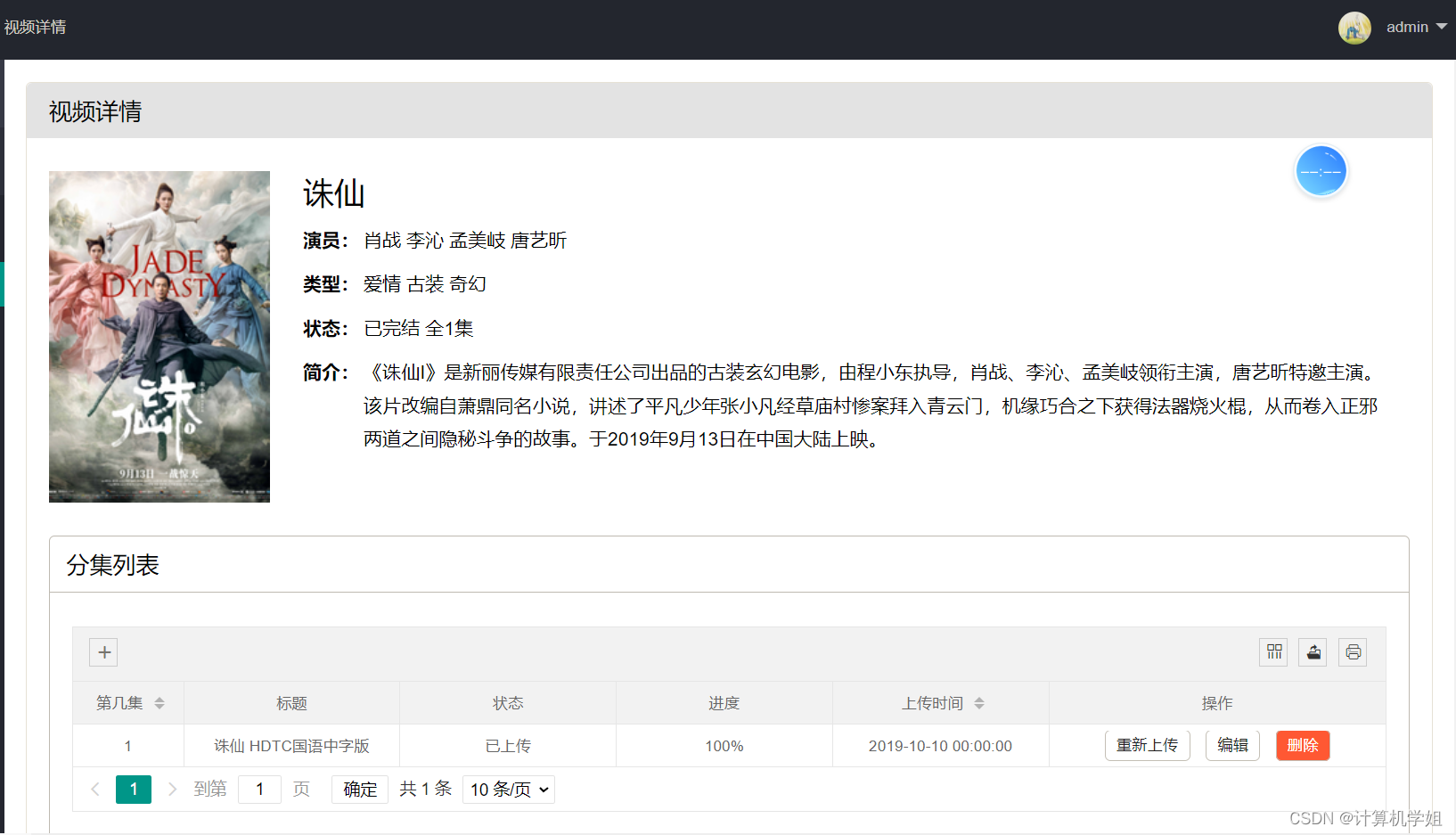Open the admin user dropdown
Screen dimensions: 1456x835
click(x=1417, y=28)
